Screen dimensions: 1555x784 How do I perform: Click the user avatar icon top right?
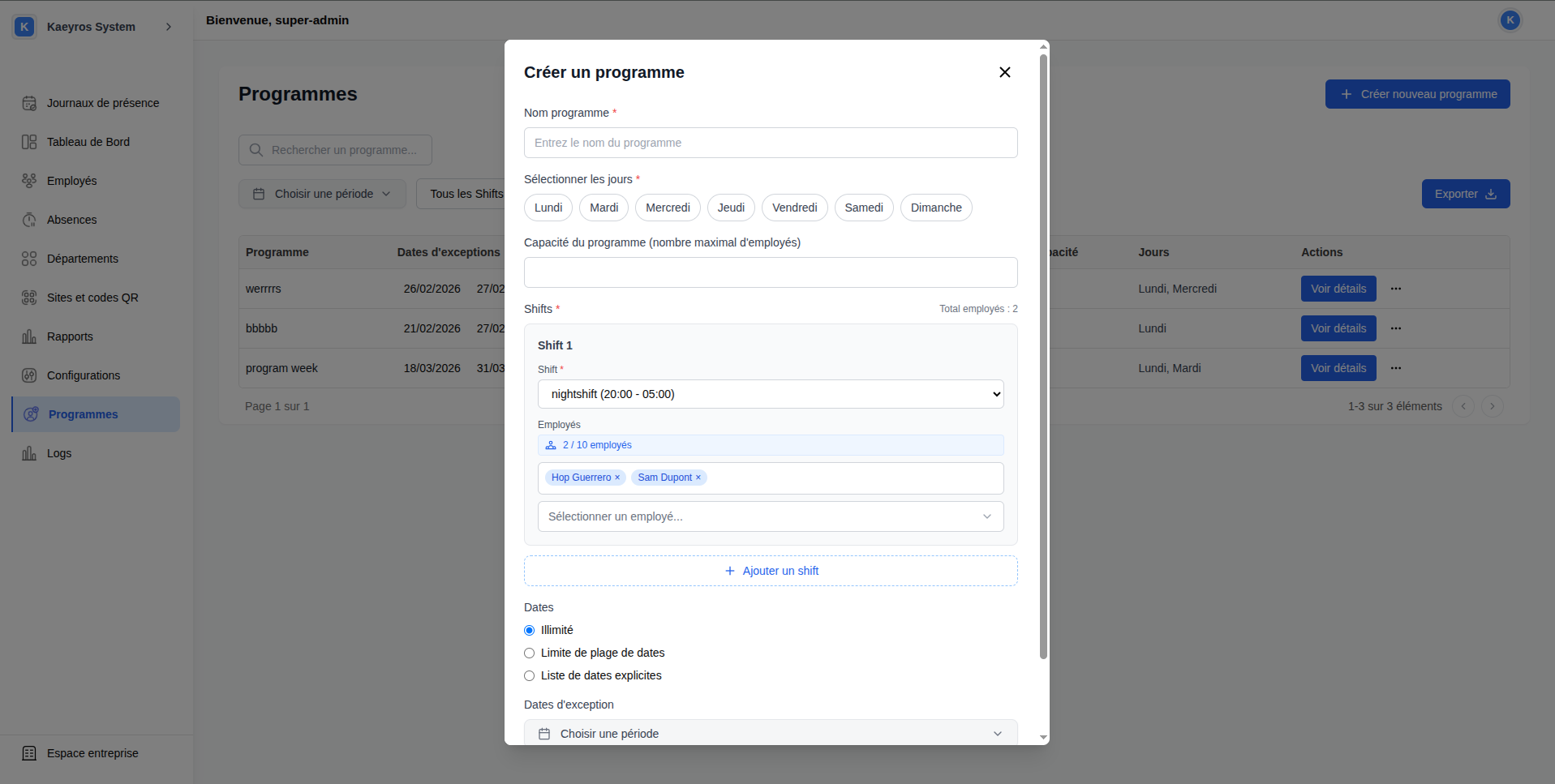click(1510, 20)
